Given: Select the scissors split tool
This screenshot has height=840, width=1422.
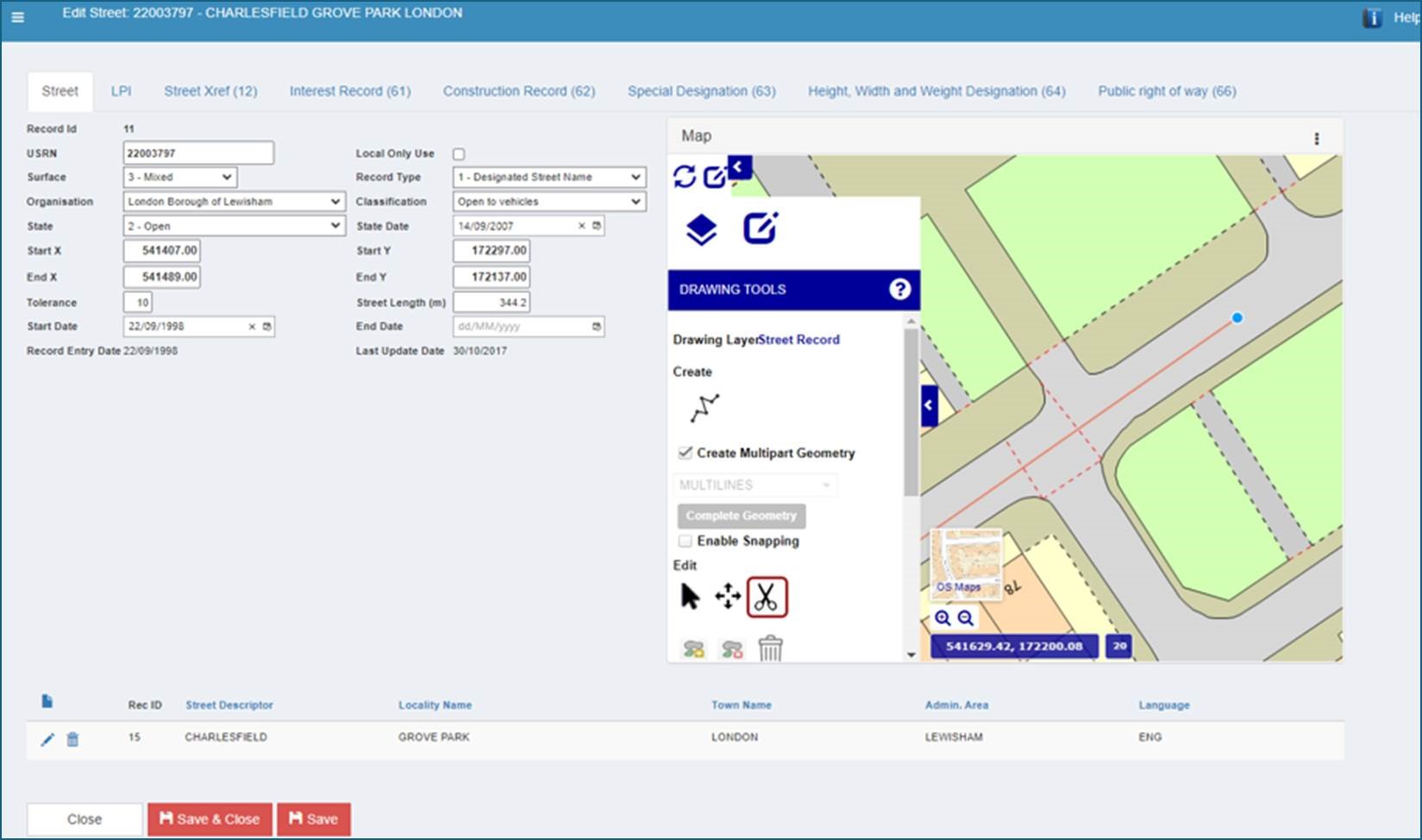Looking at the screenshot, I should [x=767, y=597].
